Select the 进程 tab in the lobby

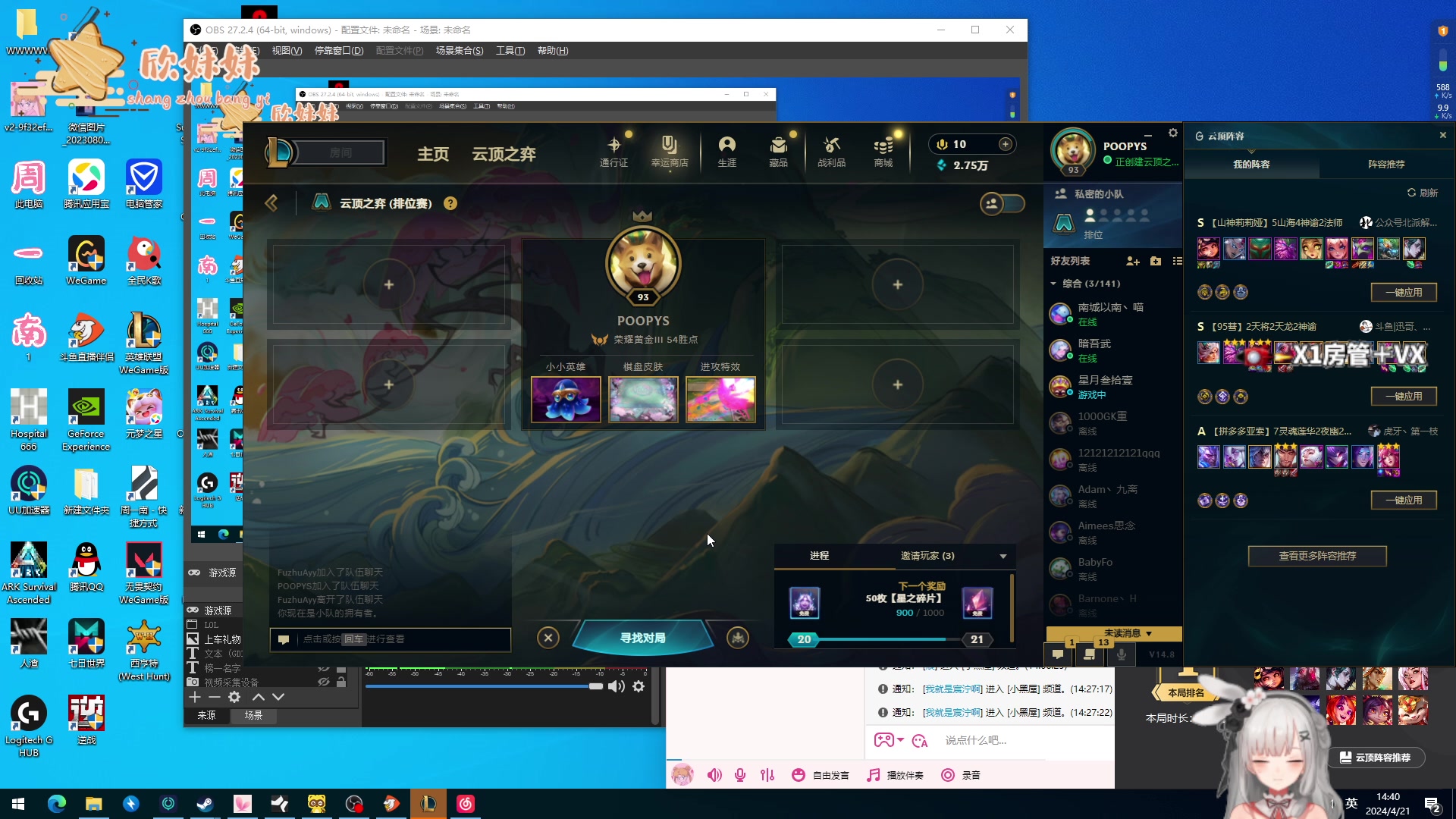(x=819, y=556)
